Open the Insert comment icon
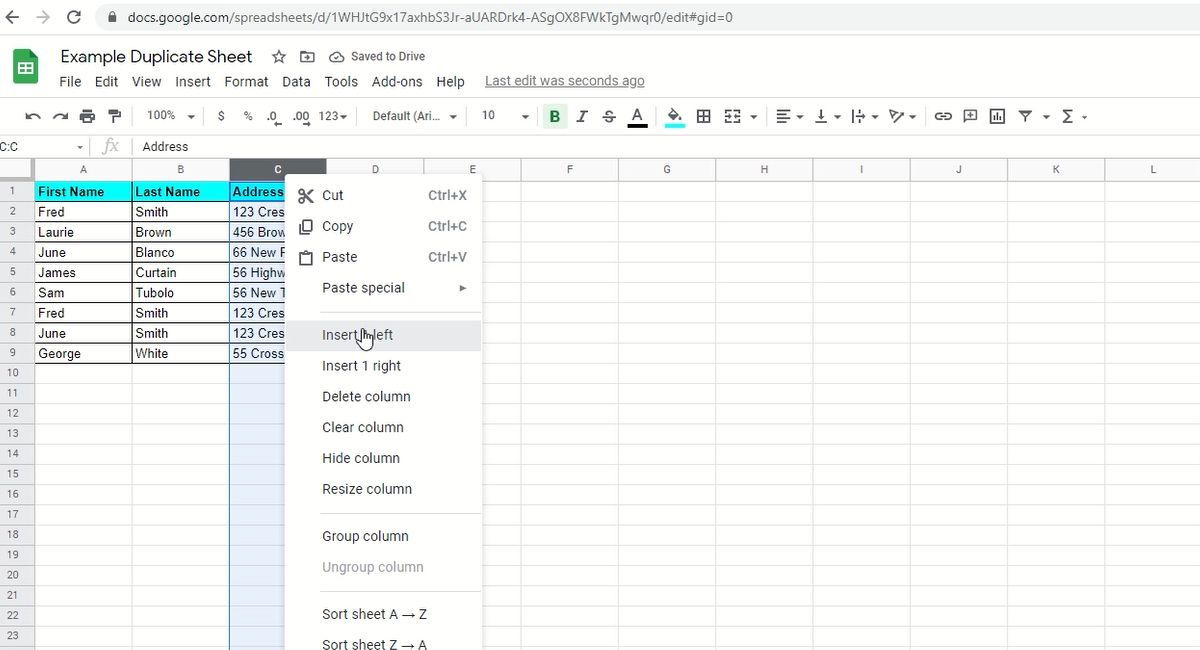This screenshot has width=1200, height=650. tap(969, 116)
